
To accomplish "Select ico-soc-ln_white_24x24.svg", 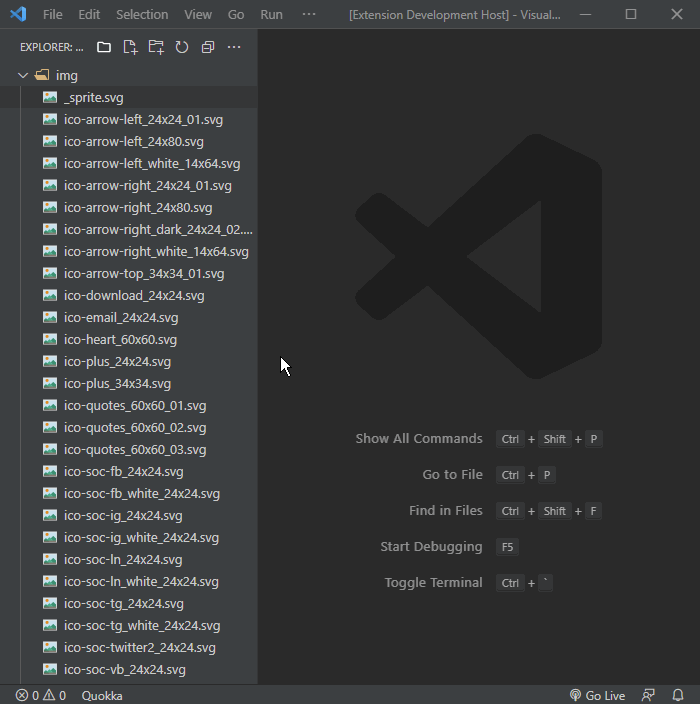I will point(129,581).
